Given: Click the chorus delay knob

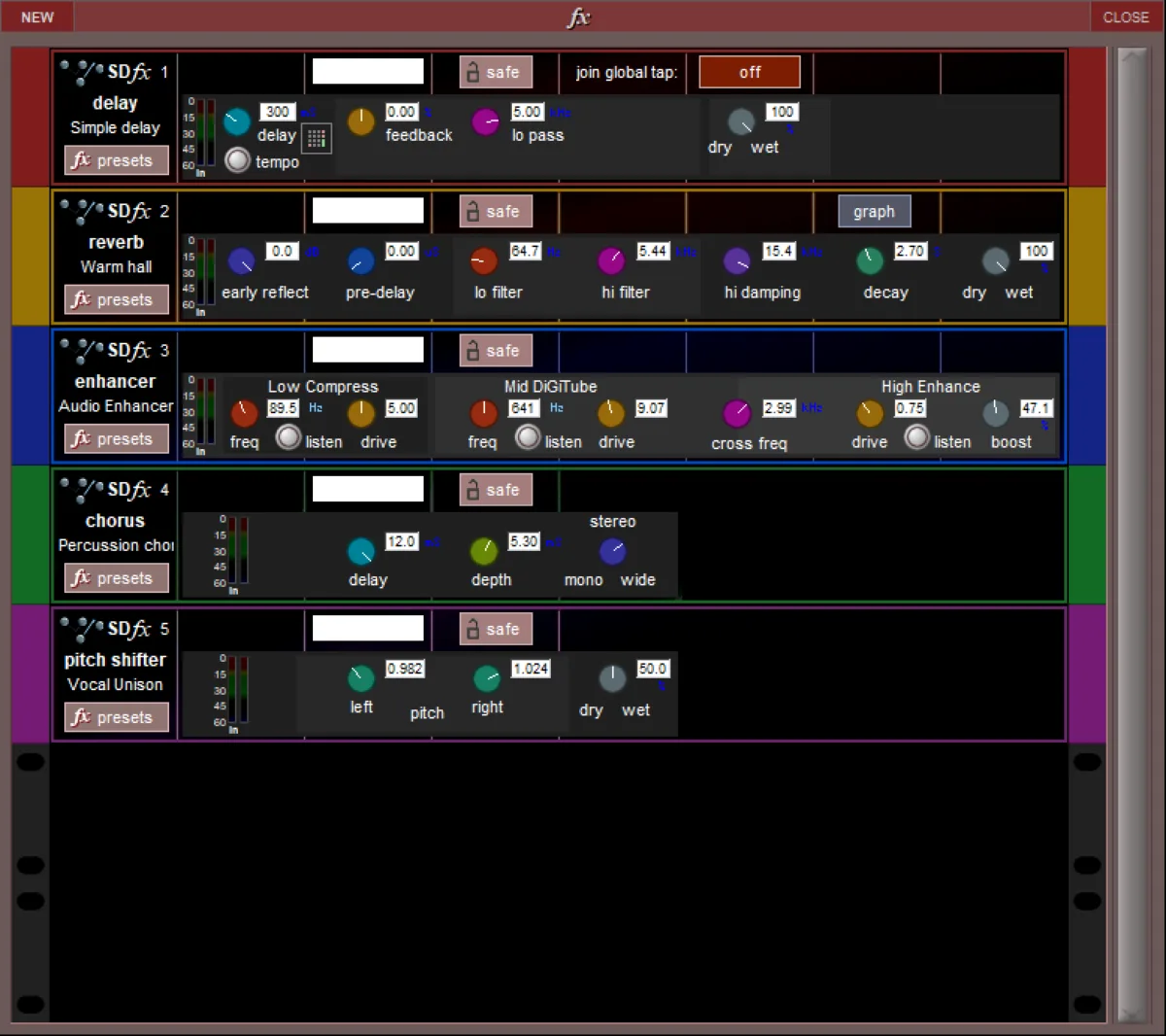Looking at the screenshot, I should [x=360, y=551].
